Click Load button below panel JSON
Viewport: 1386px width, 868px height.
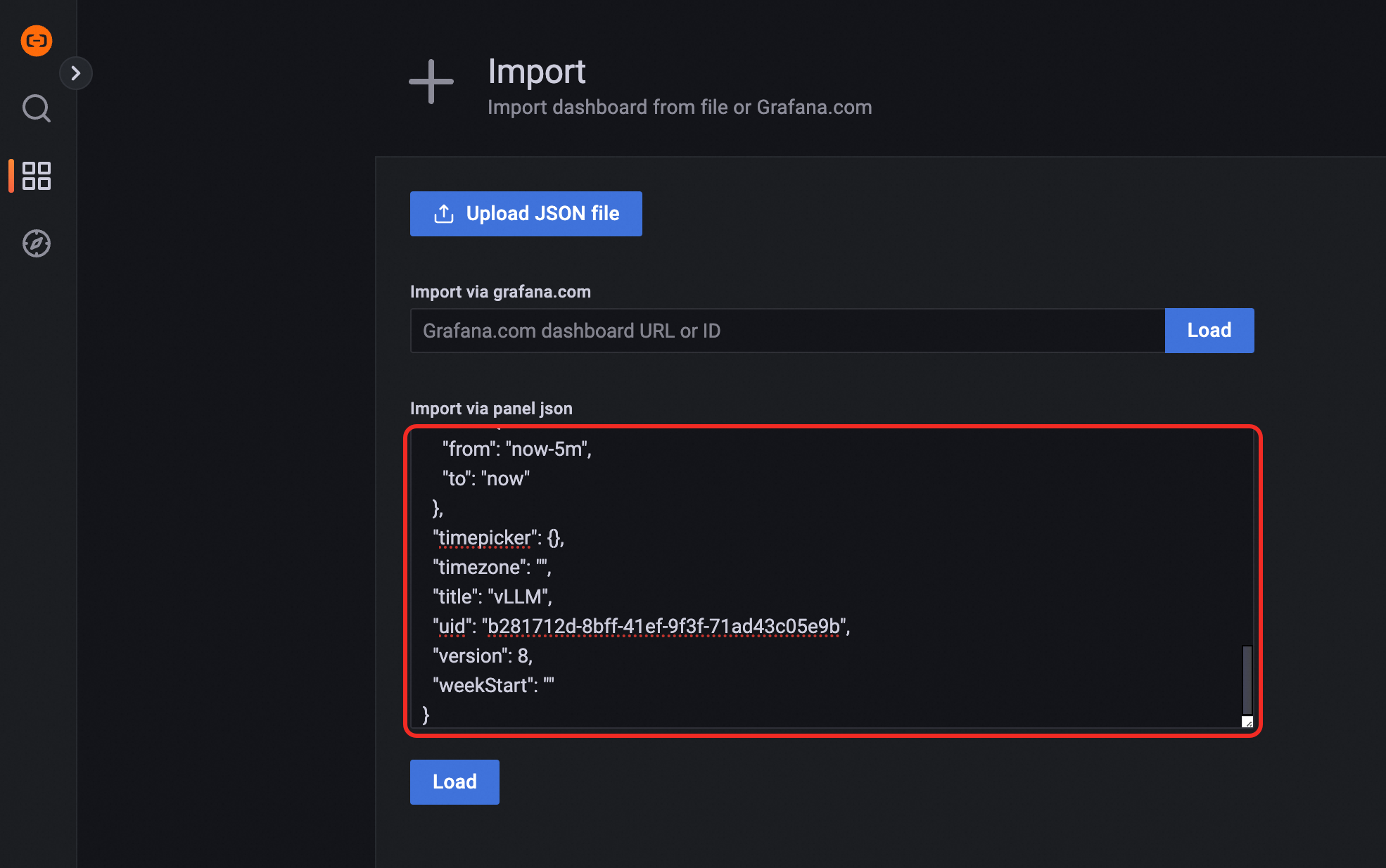click(x=454, y=781)
